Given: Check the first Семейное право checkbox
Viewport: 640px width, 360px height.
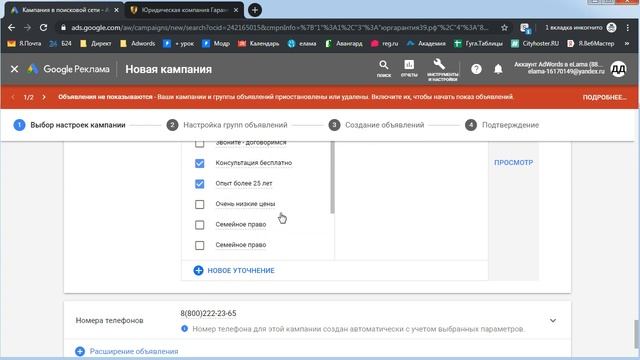Looking at the screenshot, I should pyautogui.click(x=199, y=224).
